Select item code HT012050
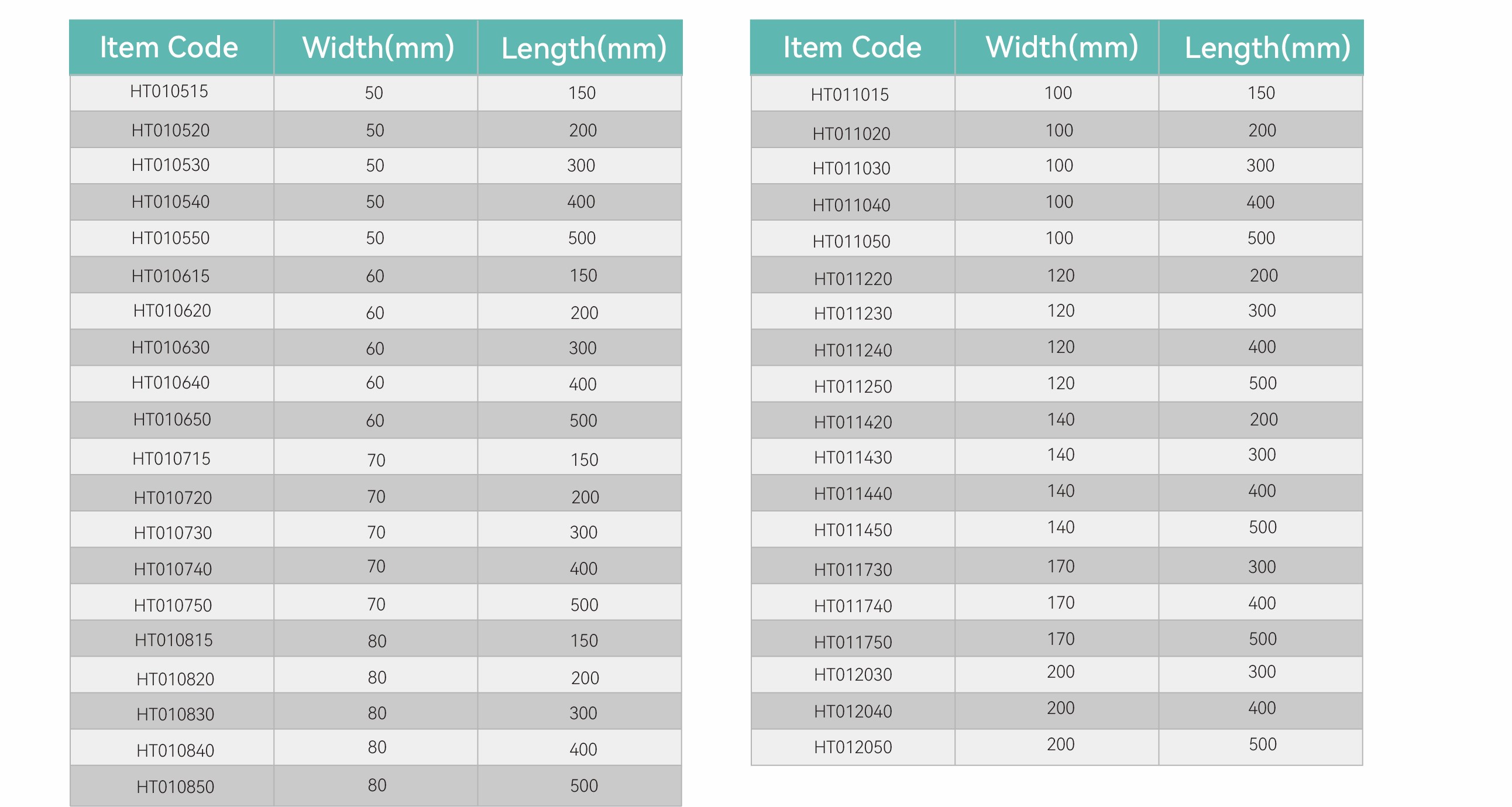The width and height of the screenshot is (1512, 807). pyautogui.click(x=853, y=747)
